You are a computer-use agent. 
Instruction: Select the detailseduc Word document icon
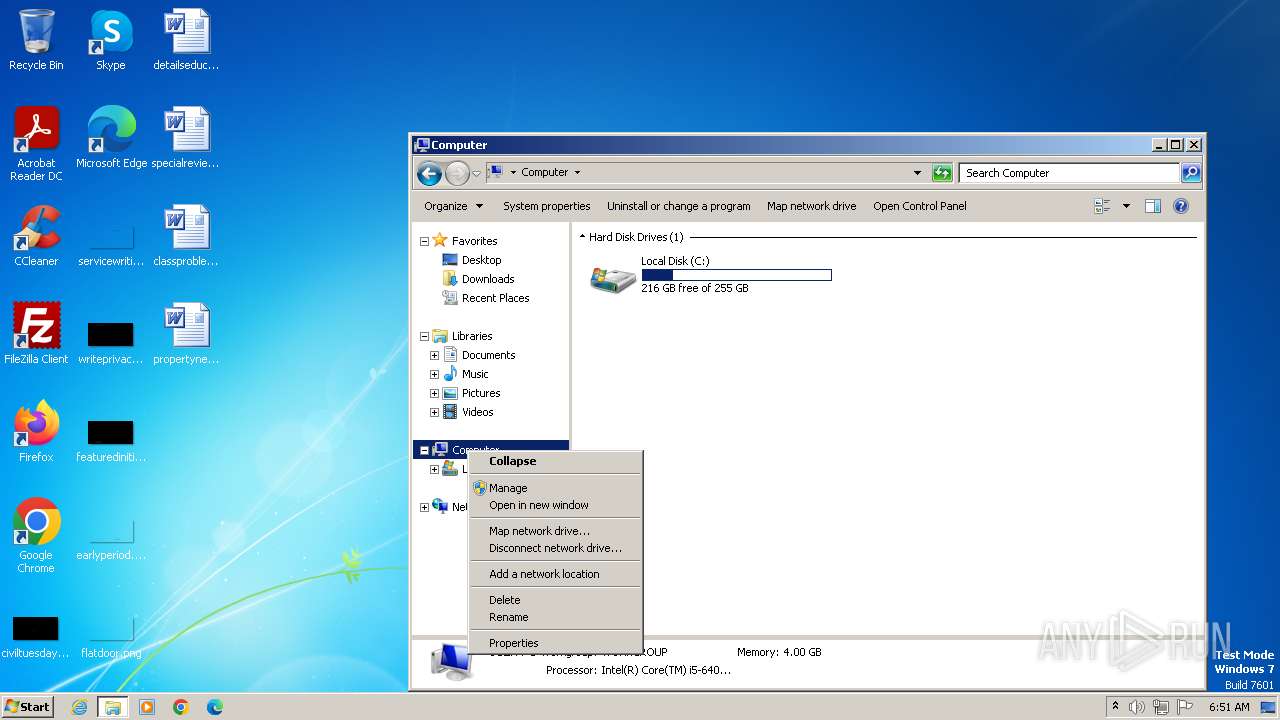(x=186, y=40)
